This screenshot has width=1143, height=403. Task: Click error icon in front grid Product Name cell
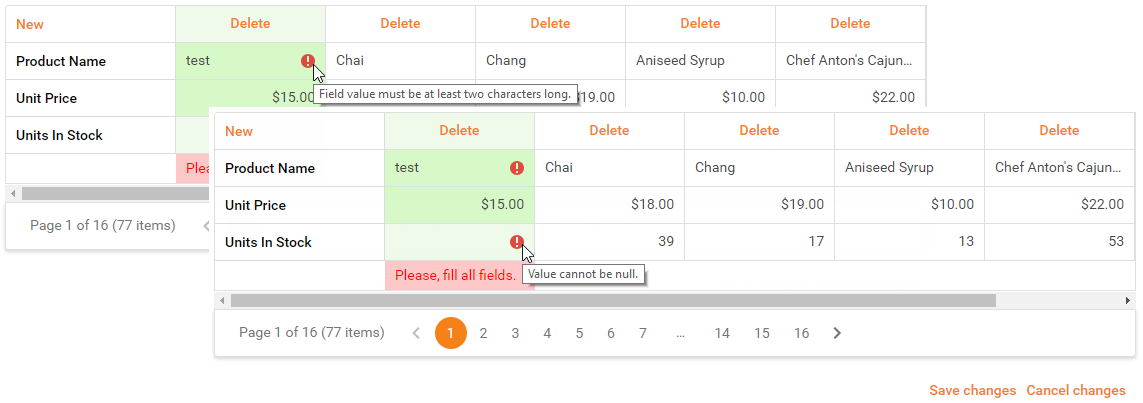click(517, 168)
